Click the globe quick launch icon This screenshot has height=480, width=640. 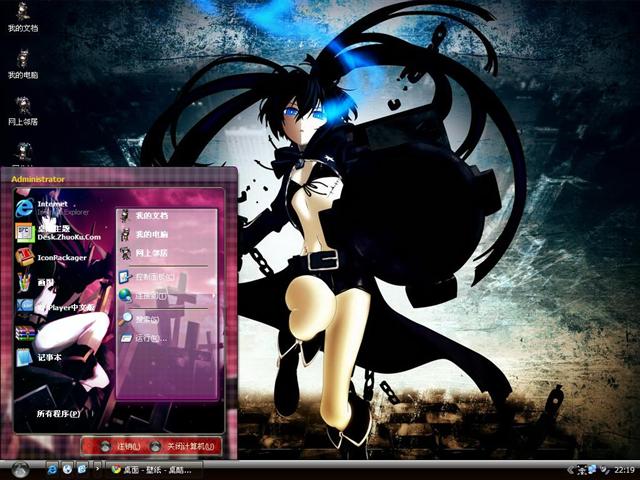click(67, 469)
